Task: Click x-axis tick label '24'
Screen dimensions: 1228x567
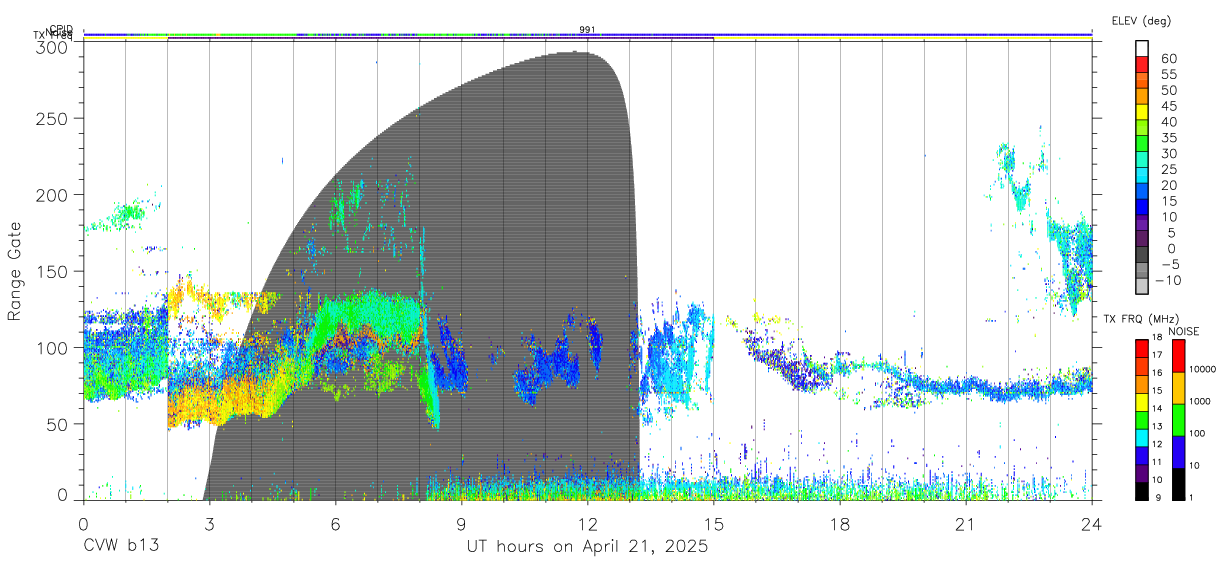Action: click(1092, 523)
